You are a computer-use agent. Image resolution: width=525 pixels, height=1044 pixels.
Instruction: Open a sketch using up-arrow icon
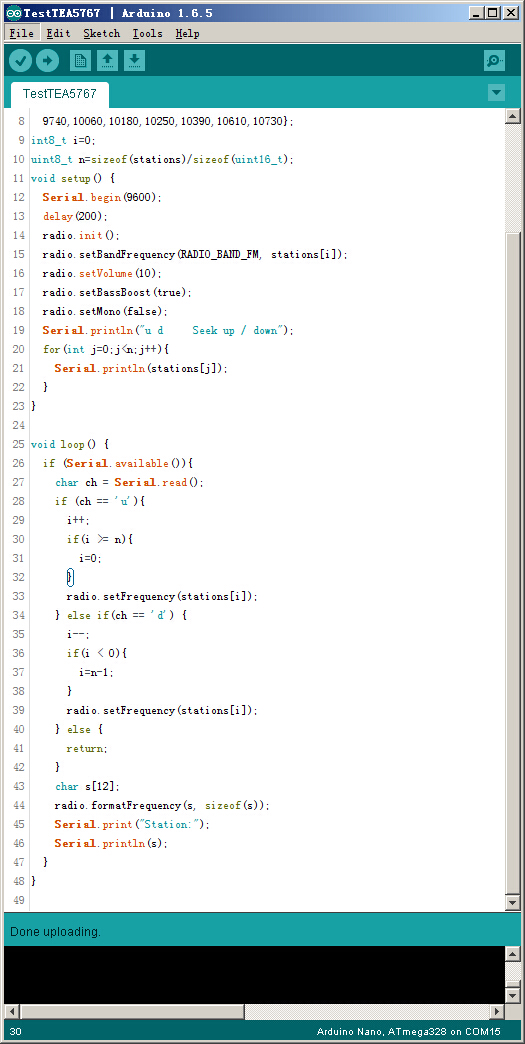107,61
